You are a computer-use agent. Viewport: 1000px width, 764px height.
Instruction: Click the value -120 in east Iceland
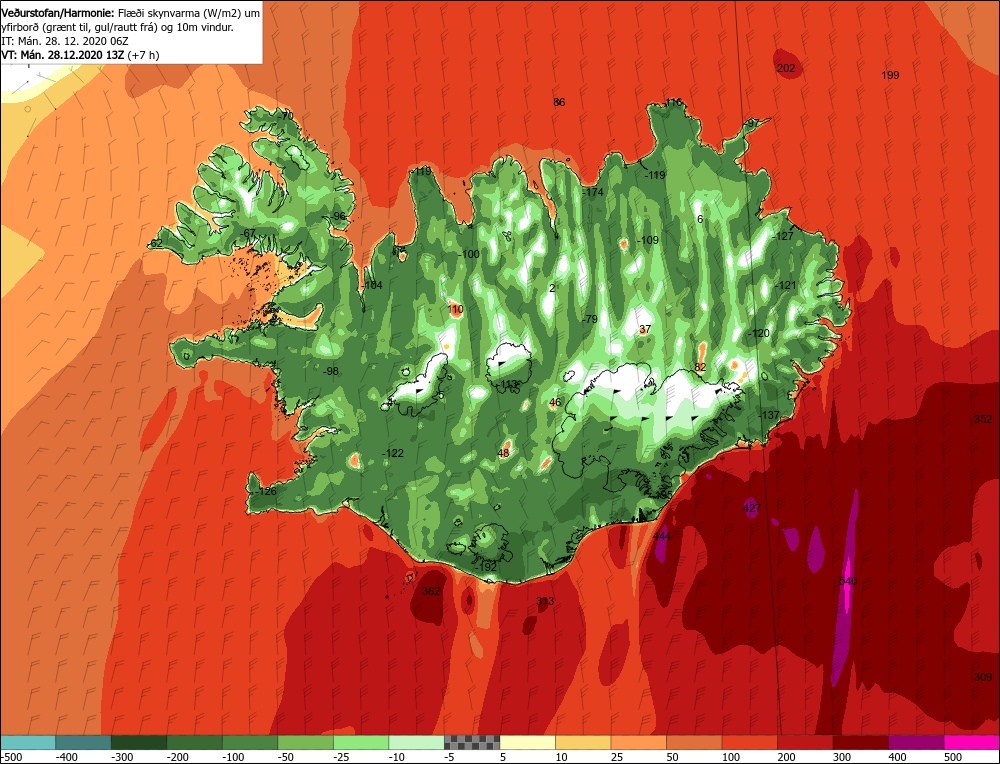(x=759, y=333)
